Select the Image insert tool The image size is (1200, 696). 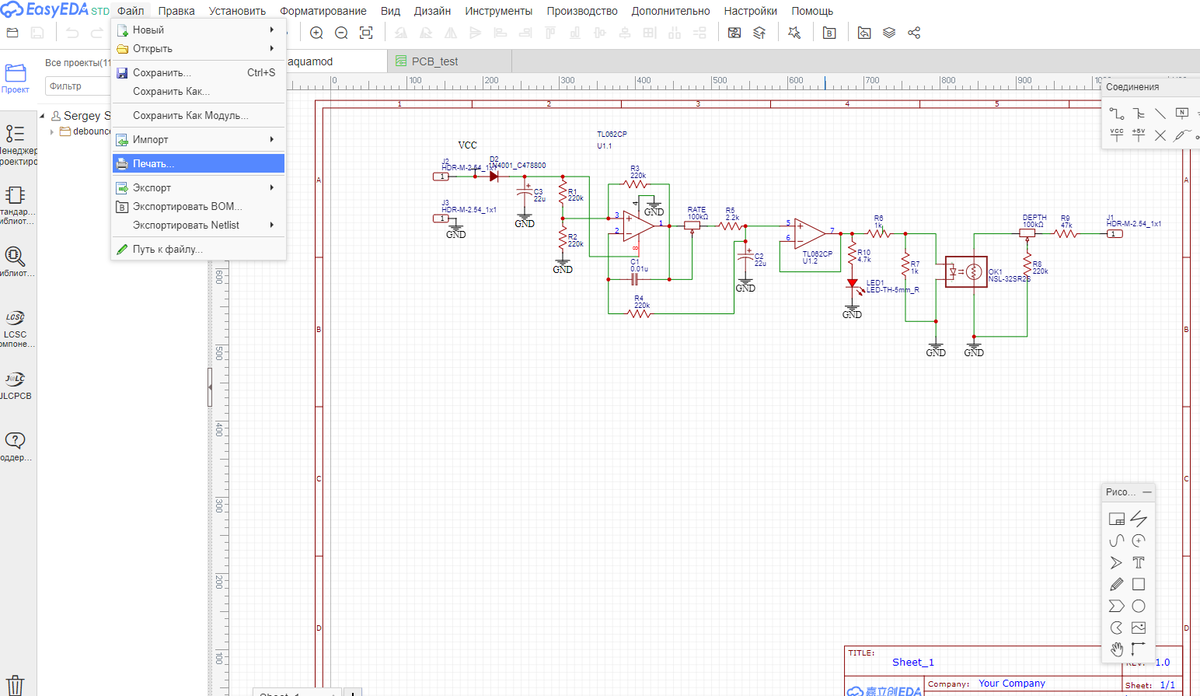[x=1138, y=628]
